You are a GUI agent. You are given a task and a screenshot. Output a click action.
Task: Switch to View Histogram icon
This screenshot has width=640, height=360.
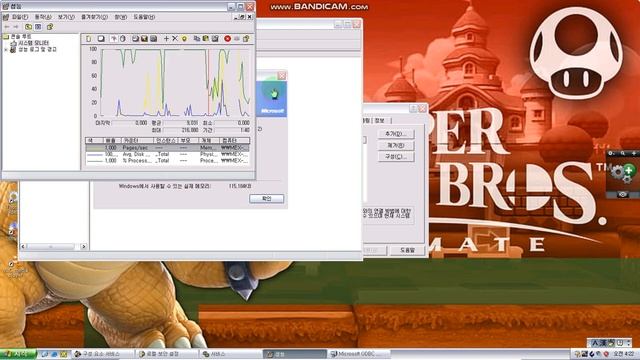144,38
